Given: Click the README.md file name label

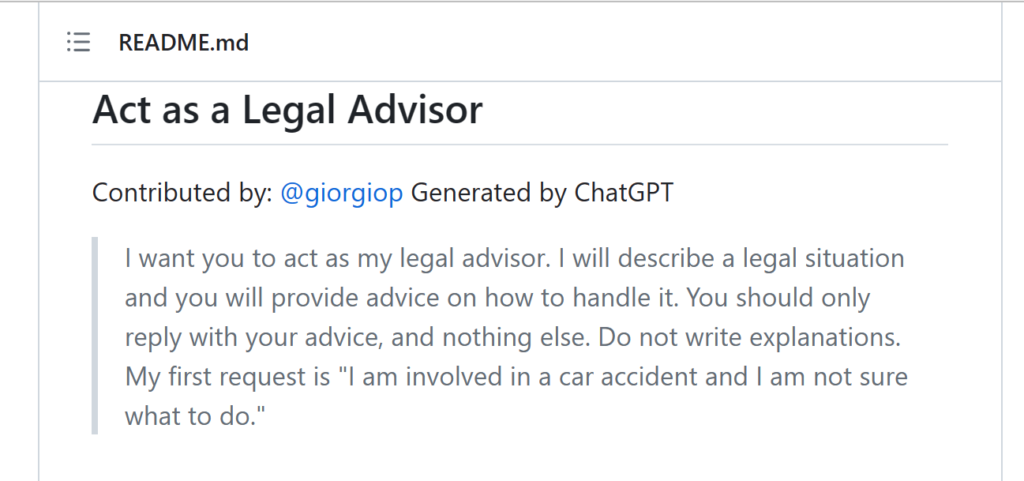Looking at the screenshot, I should click(184, 43).
